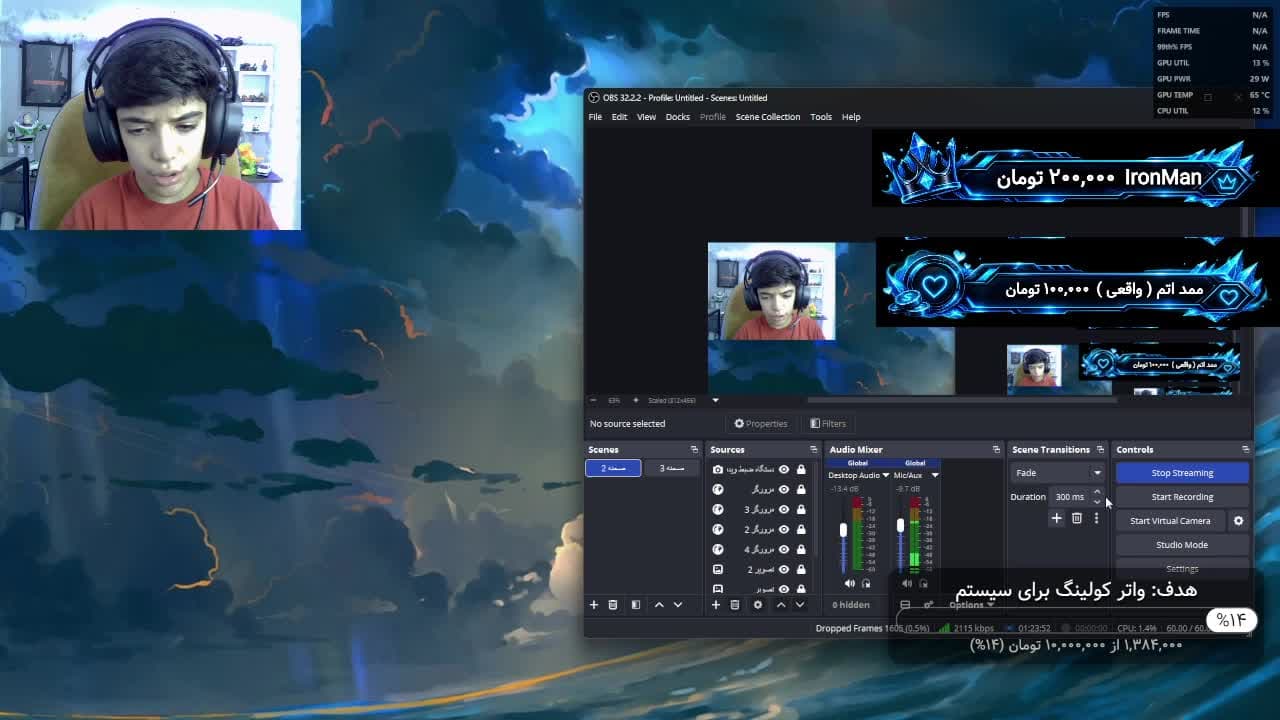The height and width of the screenshot is (720, 1280).
Task: Hide the مرورگر 2 browser source
Action: (784, 529)
